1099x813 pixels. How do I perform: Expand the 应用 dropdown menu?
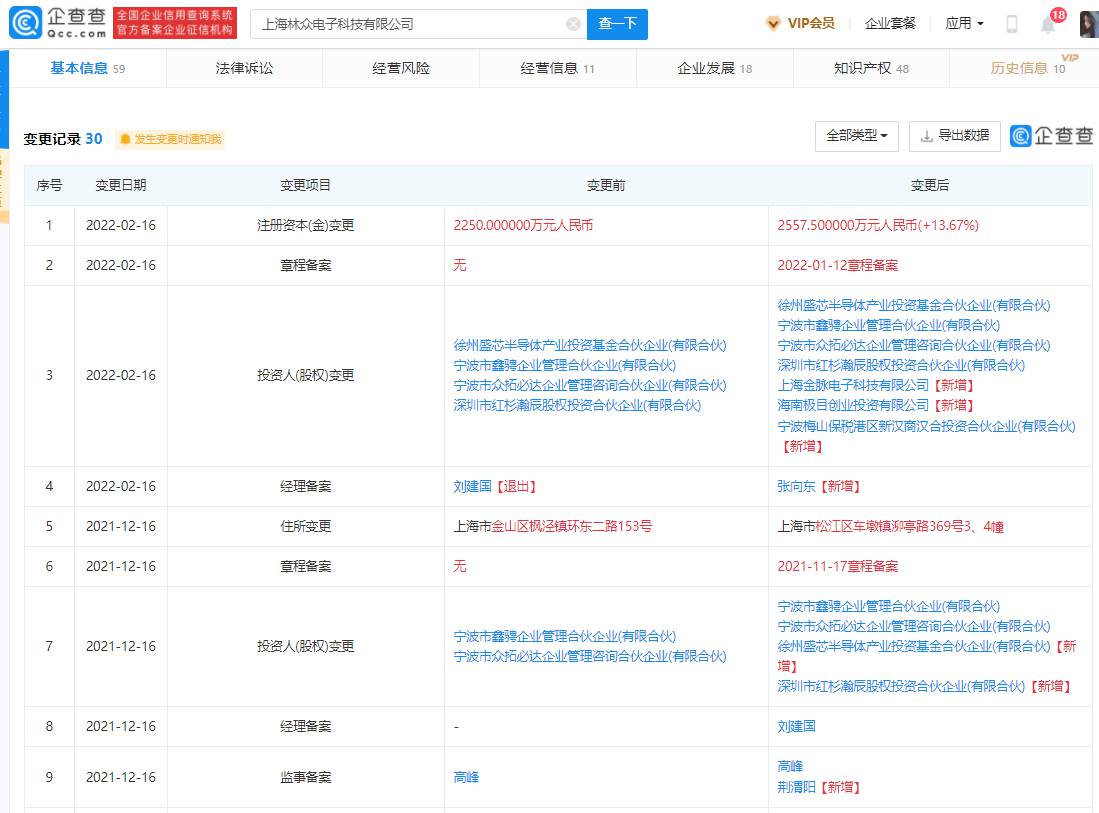tap(964, 23)
